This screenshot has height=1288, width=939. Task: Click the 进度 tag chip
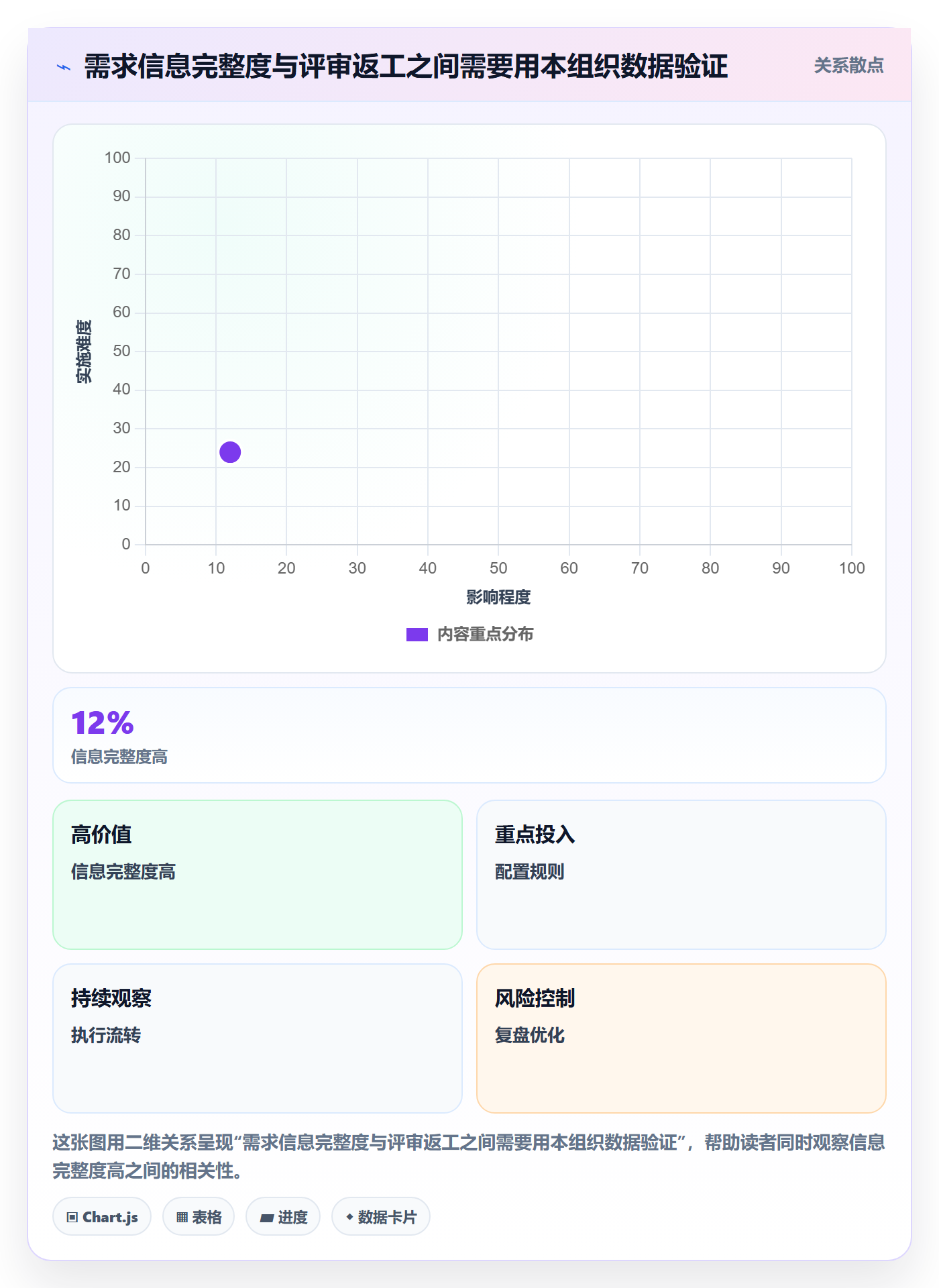(283, 1217)
